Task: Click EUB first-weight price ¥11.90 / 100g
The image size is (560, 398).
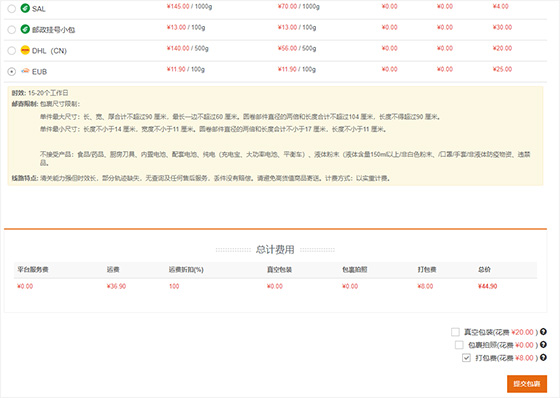Action: (x=186, y=69)
